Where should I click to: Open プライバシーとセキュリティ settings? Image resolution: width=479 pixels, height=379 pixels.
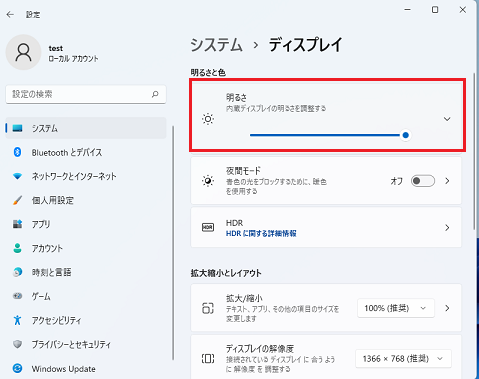(86, 344)
